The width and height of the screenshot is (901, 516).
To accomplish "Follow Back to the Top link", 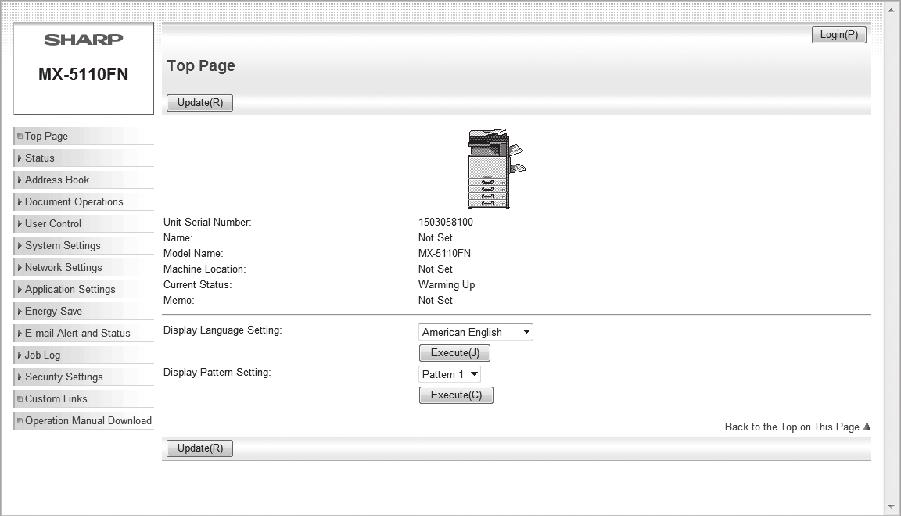I will (798, 427).
